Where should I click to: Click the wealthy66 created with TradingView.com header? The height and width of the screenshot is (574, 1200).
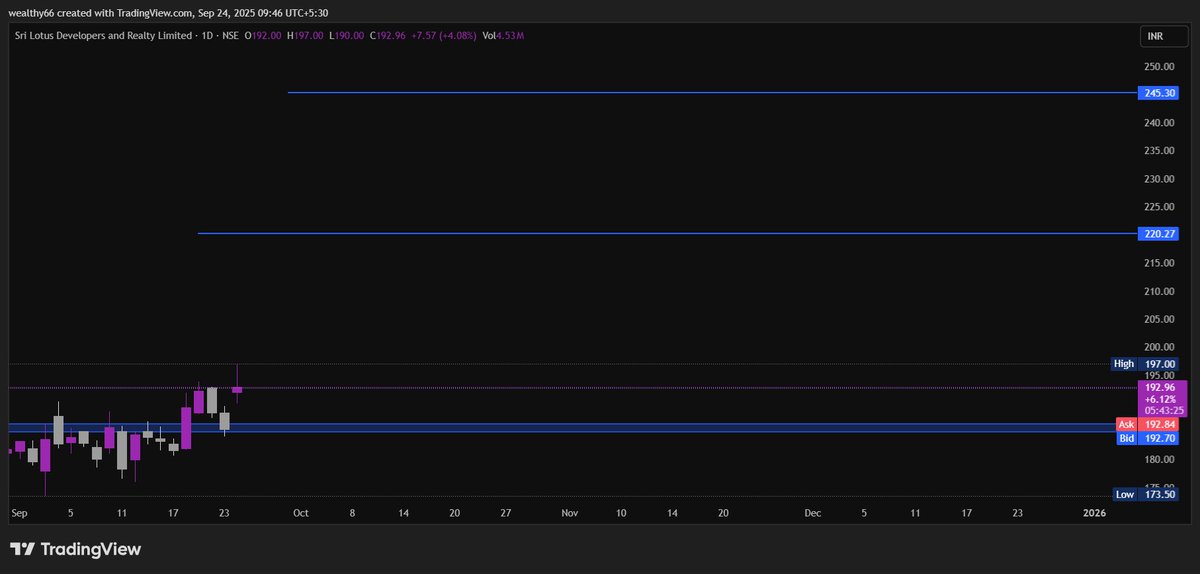tap(168, 12)
